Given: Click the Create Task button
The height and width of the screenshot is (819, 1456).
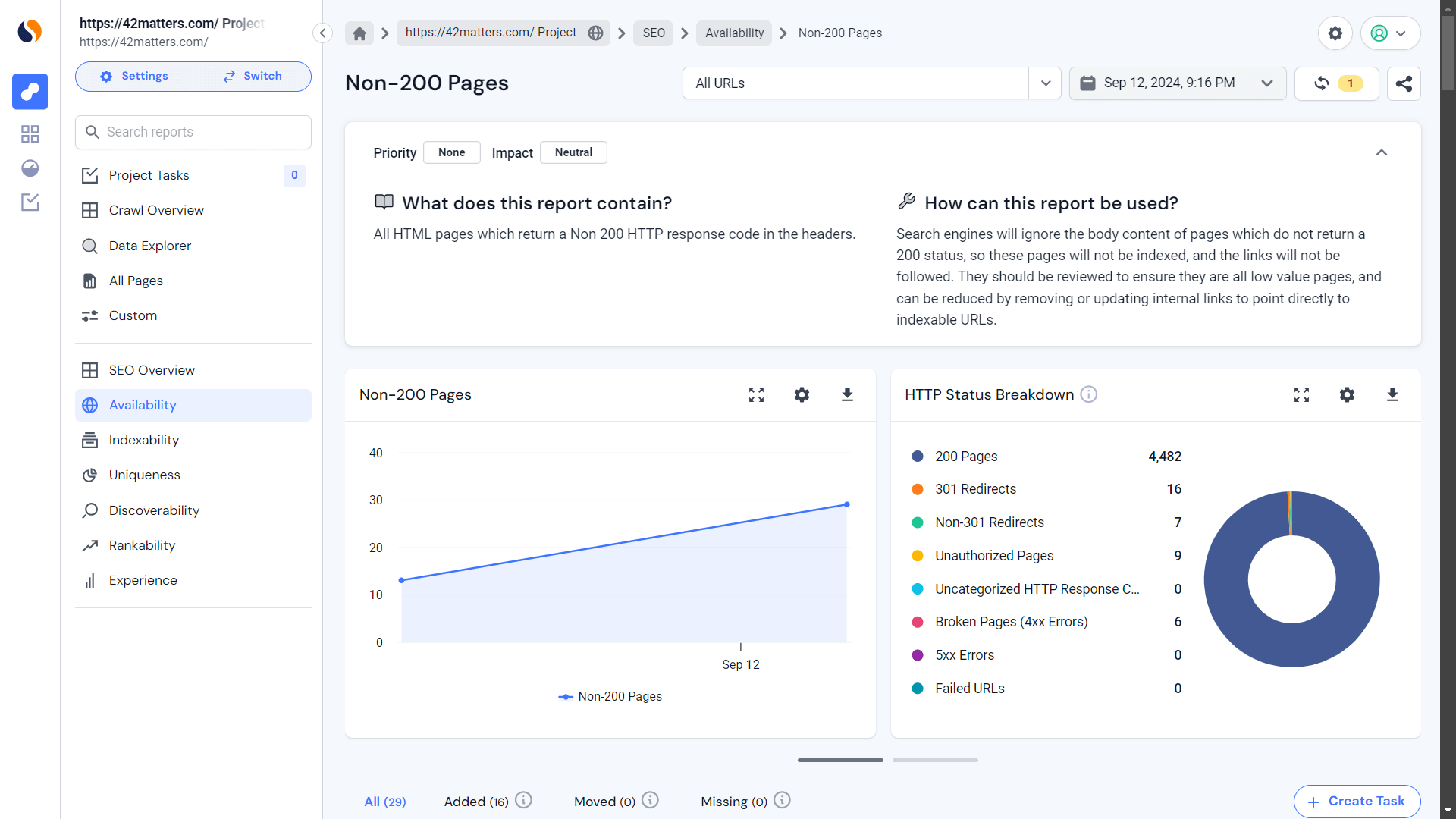Looking at the screenshot, I should coord(1356,801).
